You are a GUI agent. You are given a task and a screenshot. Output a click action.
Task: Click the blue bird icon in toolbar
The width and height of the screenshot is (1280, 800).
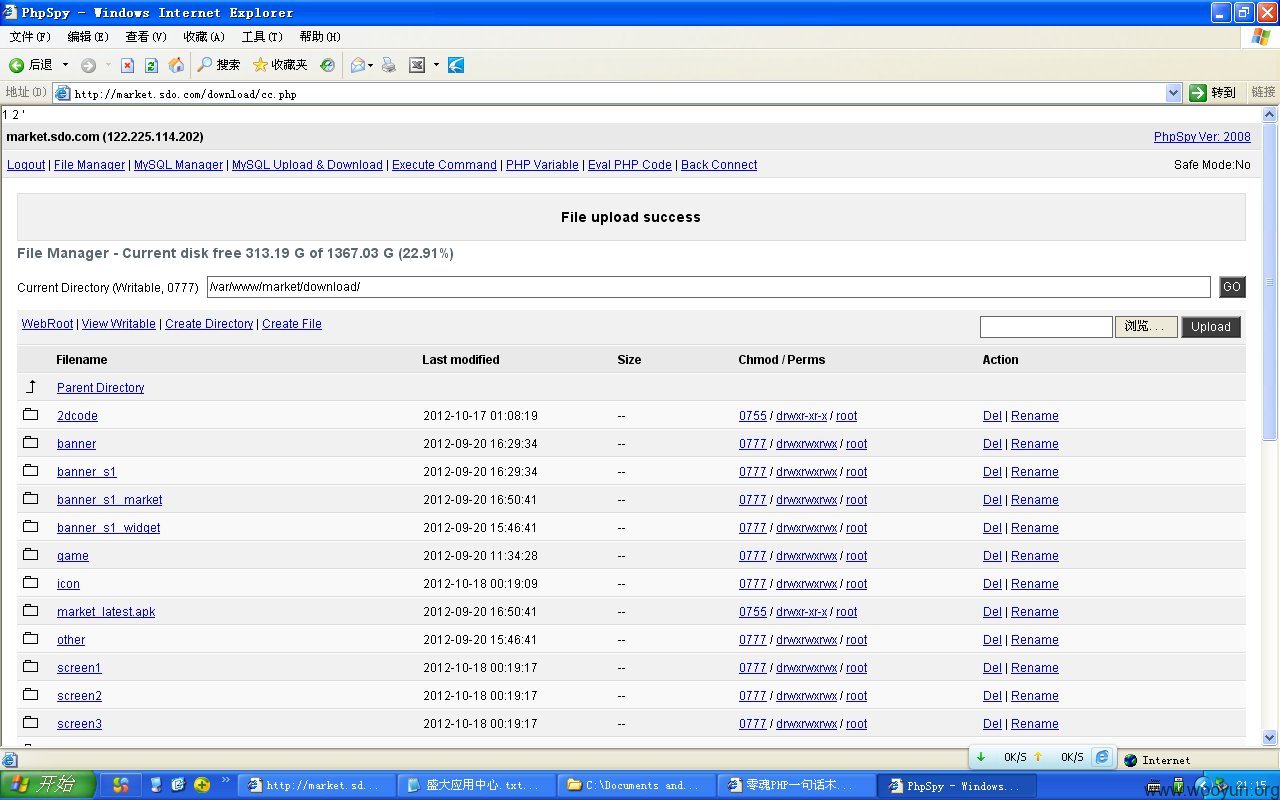click(x=456, y=65)
